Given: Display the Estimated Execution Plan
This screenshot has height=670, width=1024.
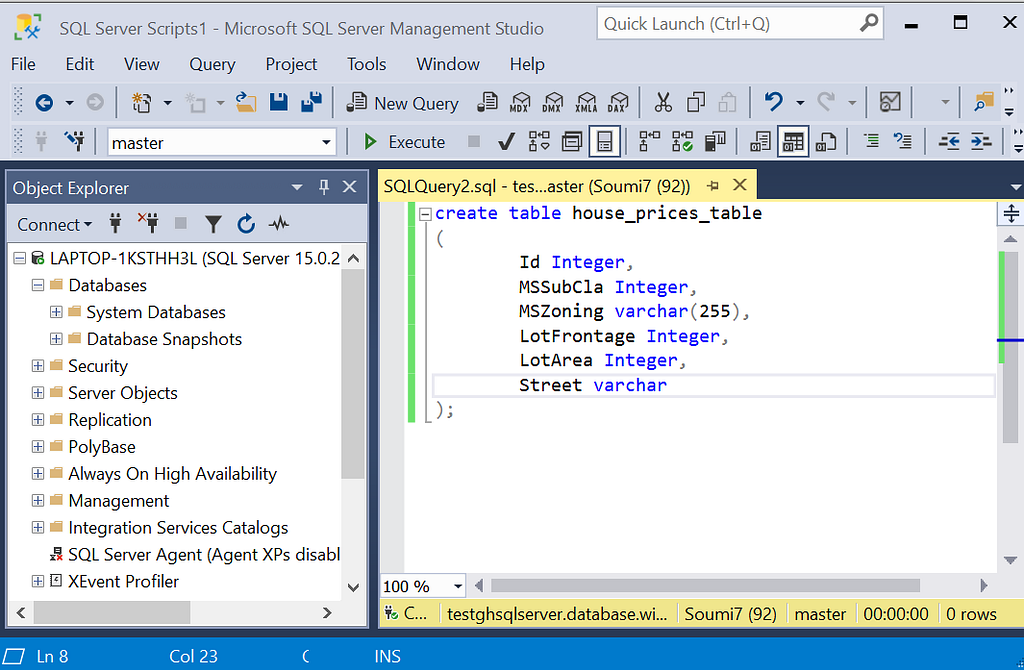Looking at the screenshot, I should click(539, 141).
